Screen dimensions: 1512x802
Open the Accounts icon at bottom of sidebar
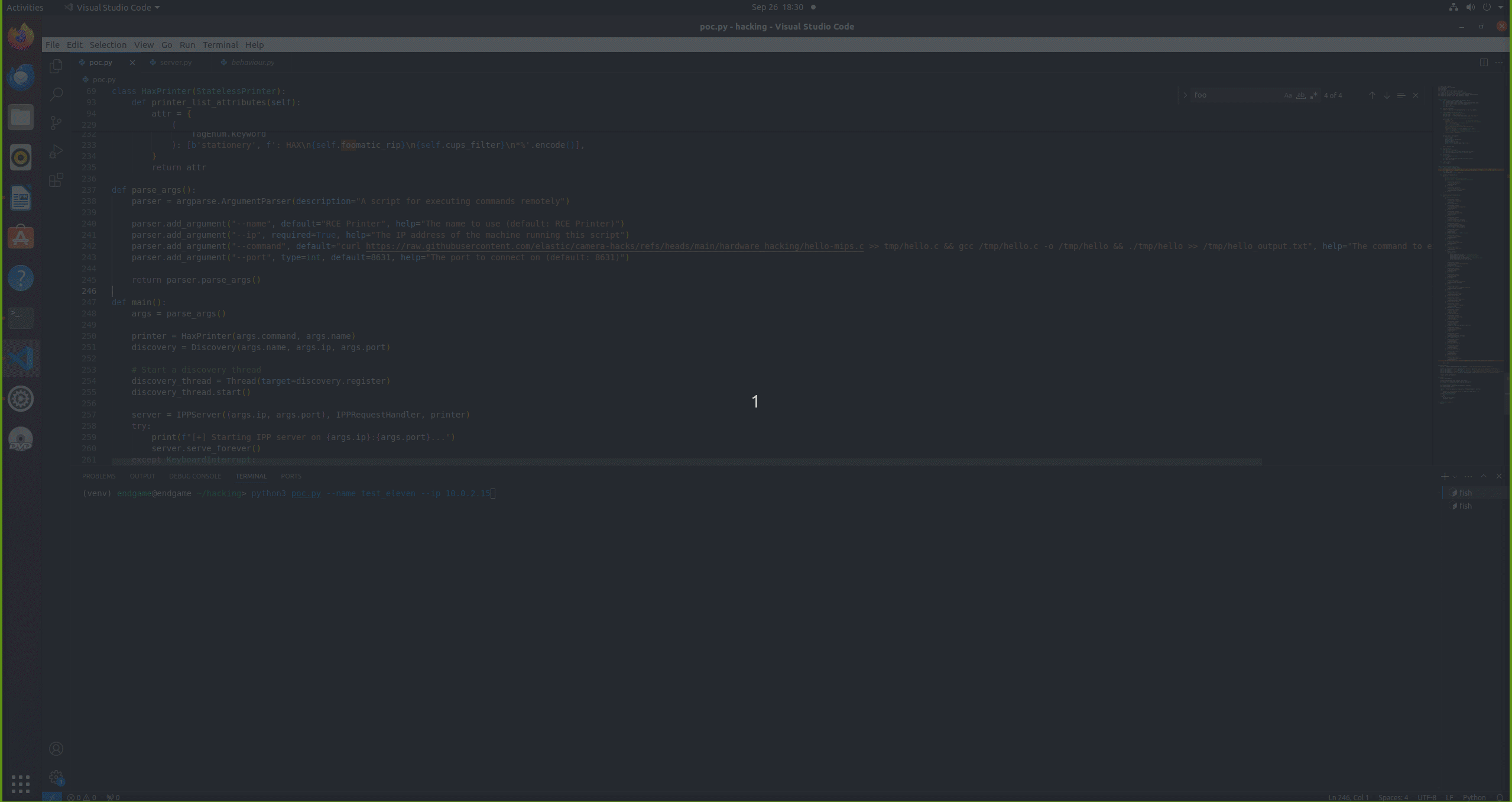(56, 748)
